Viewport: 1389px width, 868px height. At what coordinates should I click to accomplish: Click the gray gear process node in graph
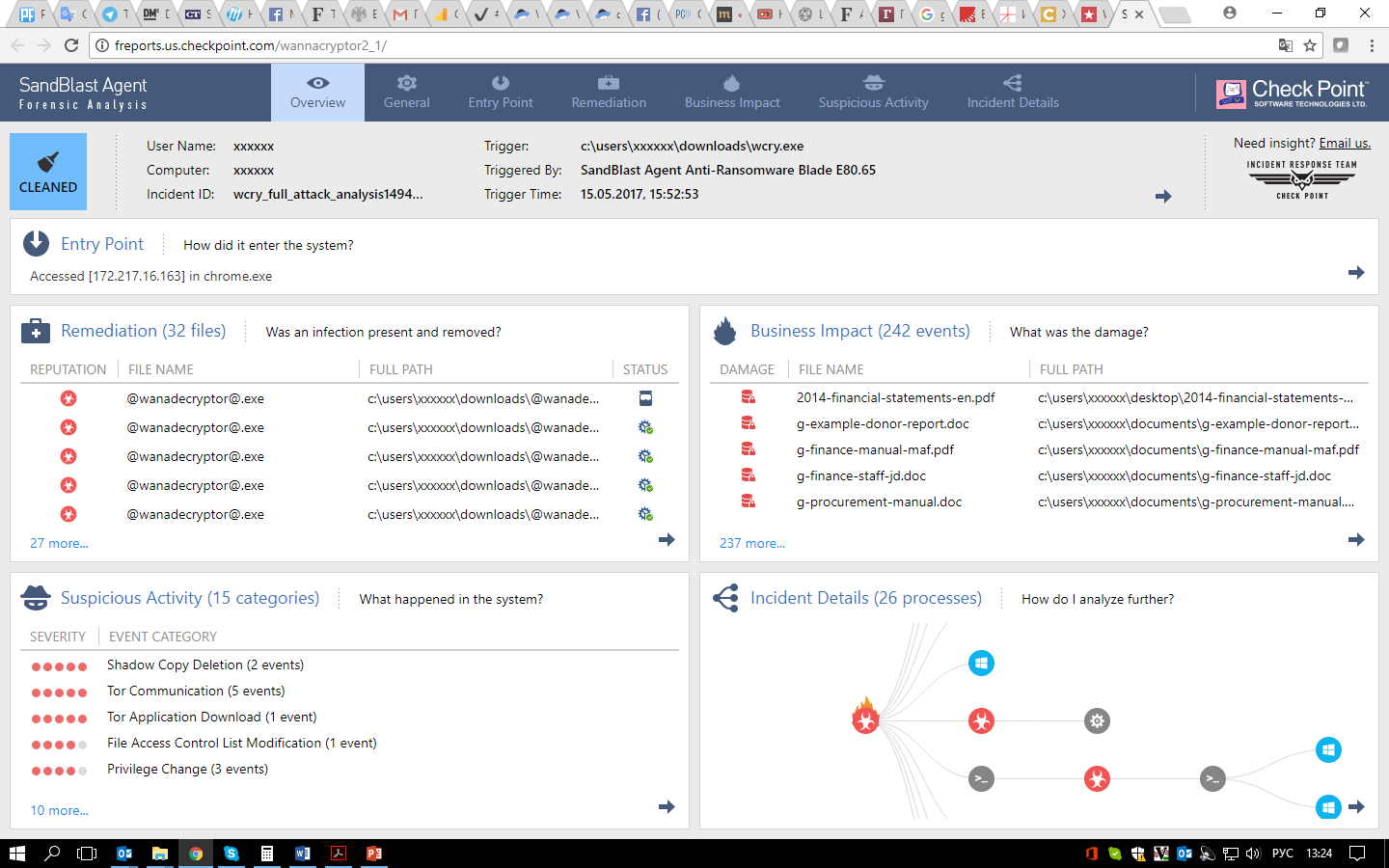coord(1097,720)
